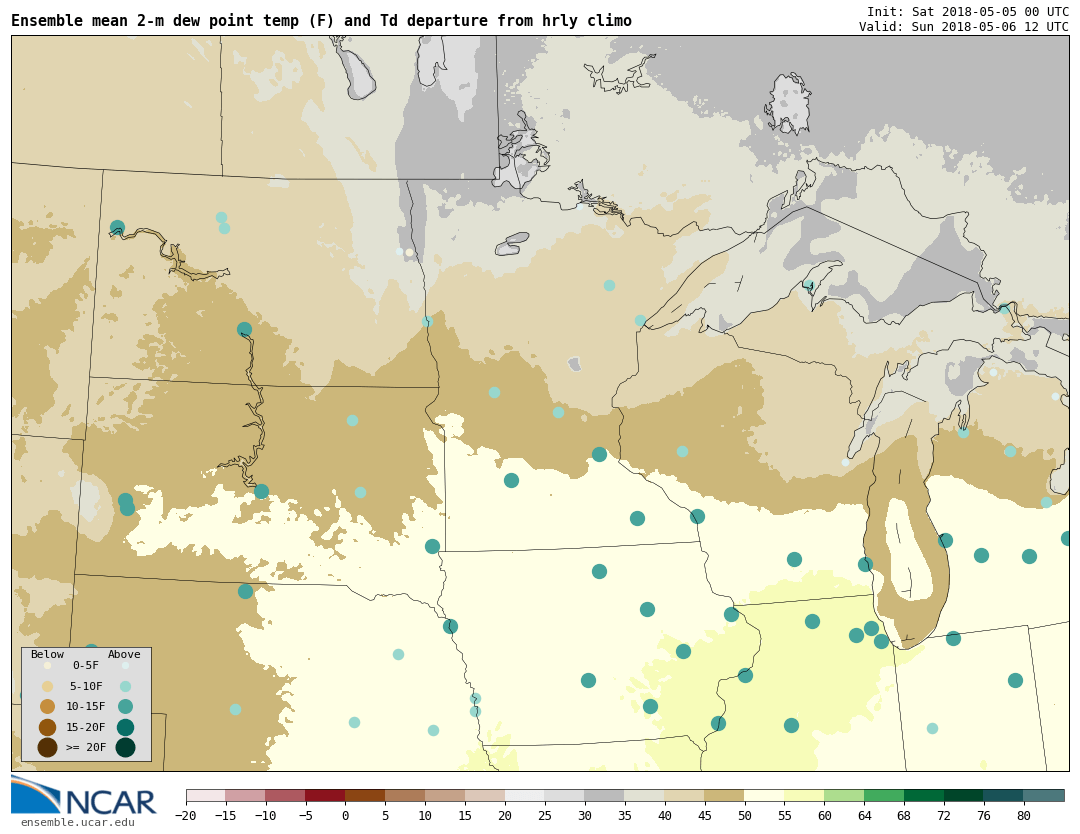Open the ensemble.ucar.edu link
The height and width of the screenshot is (834, 1080).
[77, 823]
